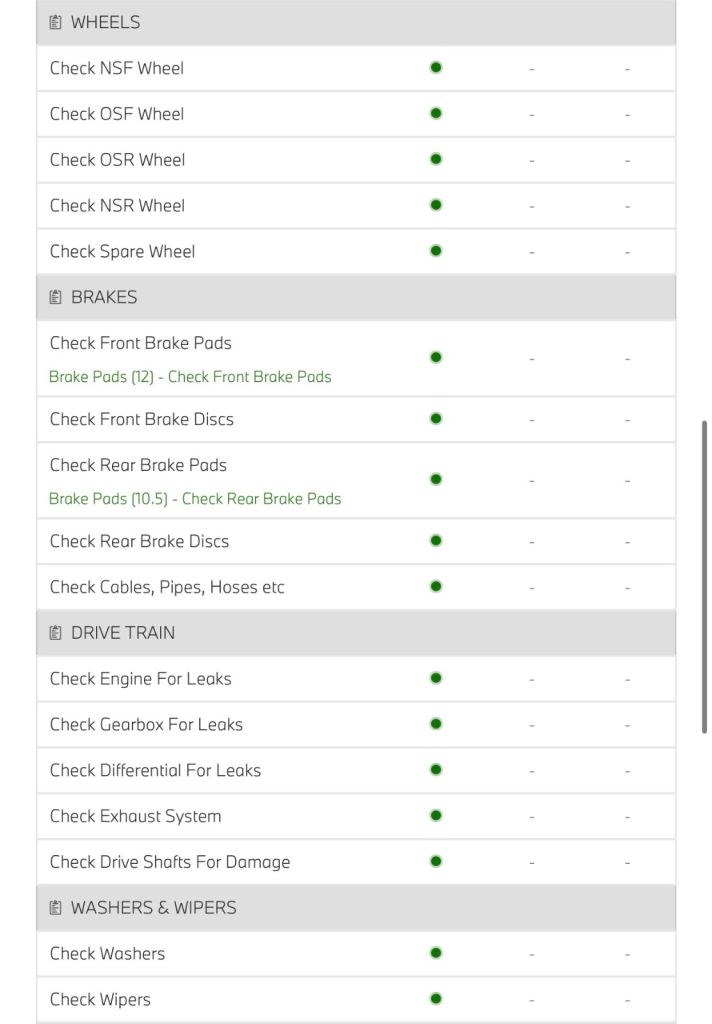
Task: Collapse the DRIVE TRAIN section header
Action: (x=356, y=633)
